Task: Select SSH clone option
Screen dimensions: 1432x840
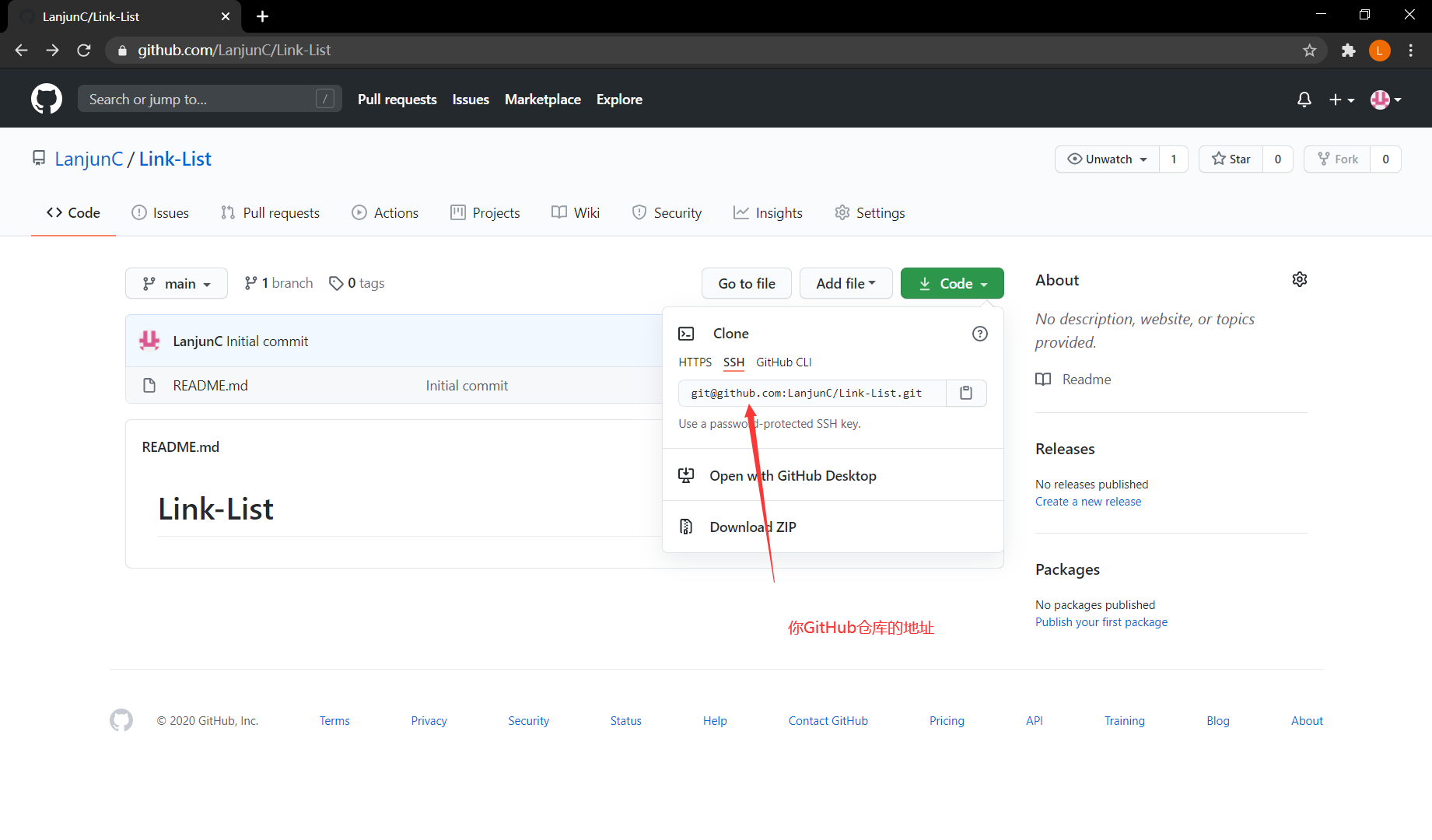Action: 734,362
